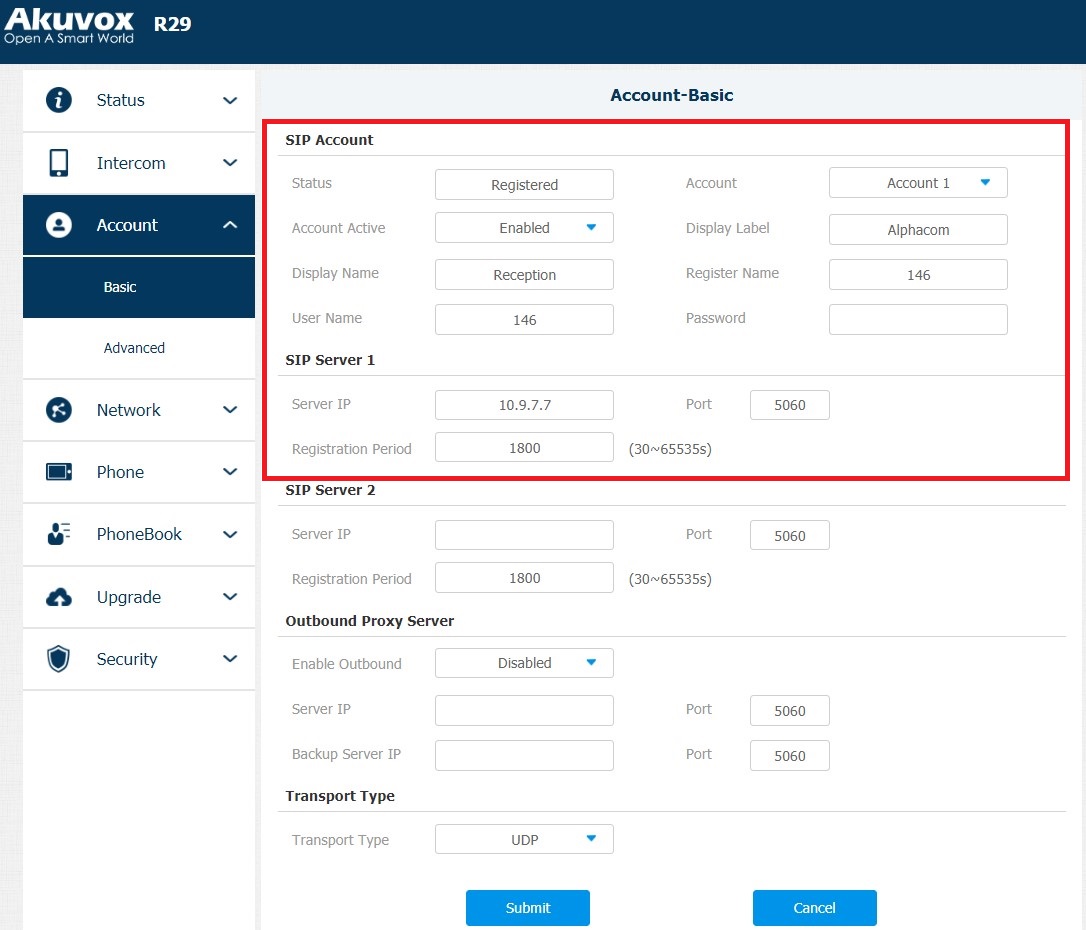This screenshot has width=1086, height=930.
Task: Click the Status info icon in sidebar
Action: pos(59,100)
